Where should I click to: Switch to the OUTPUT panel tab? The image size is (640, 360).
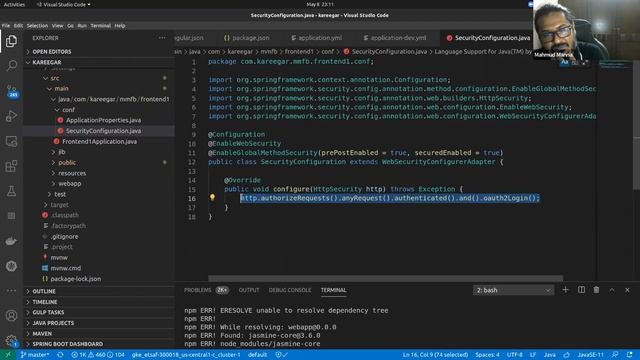coord(249,290)
